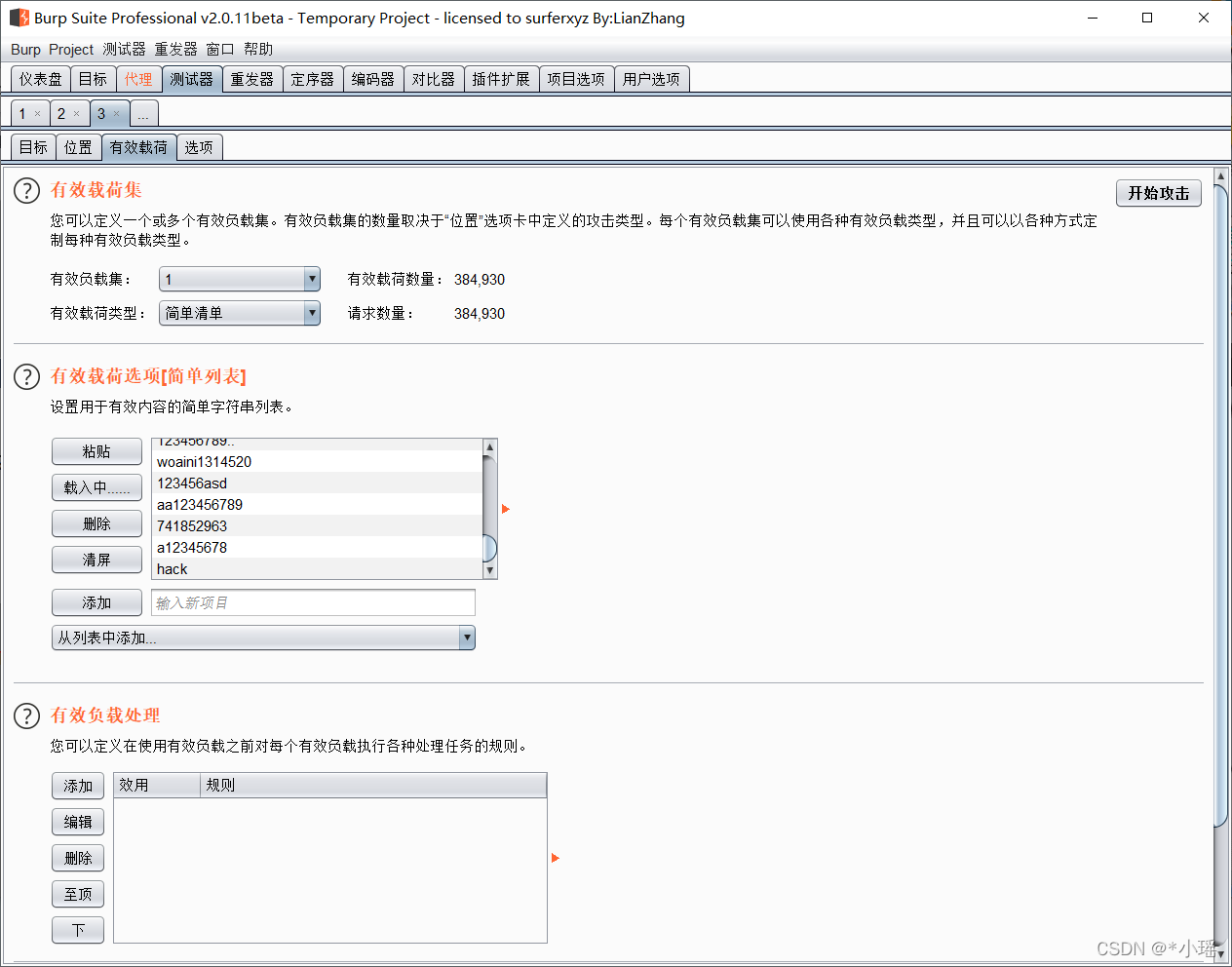Open help for 有效负载处理 section
This screenshot has height=967, width=1232.
point(26,716)
